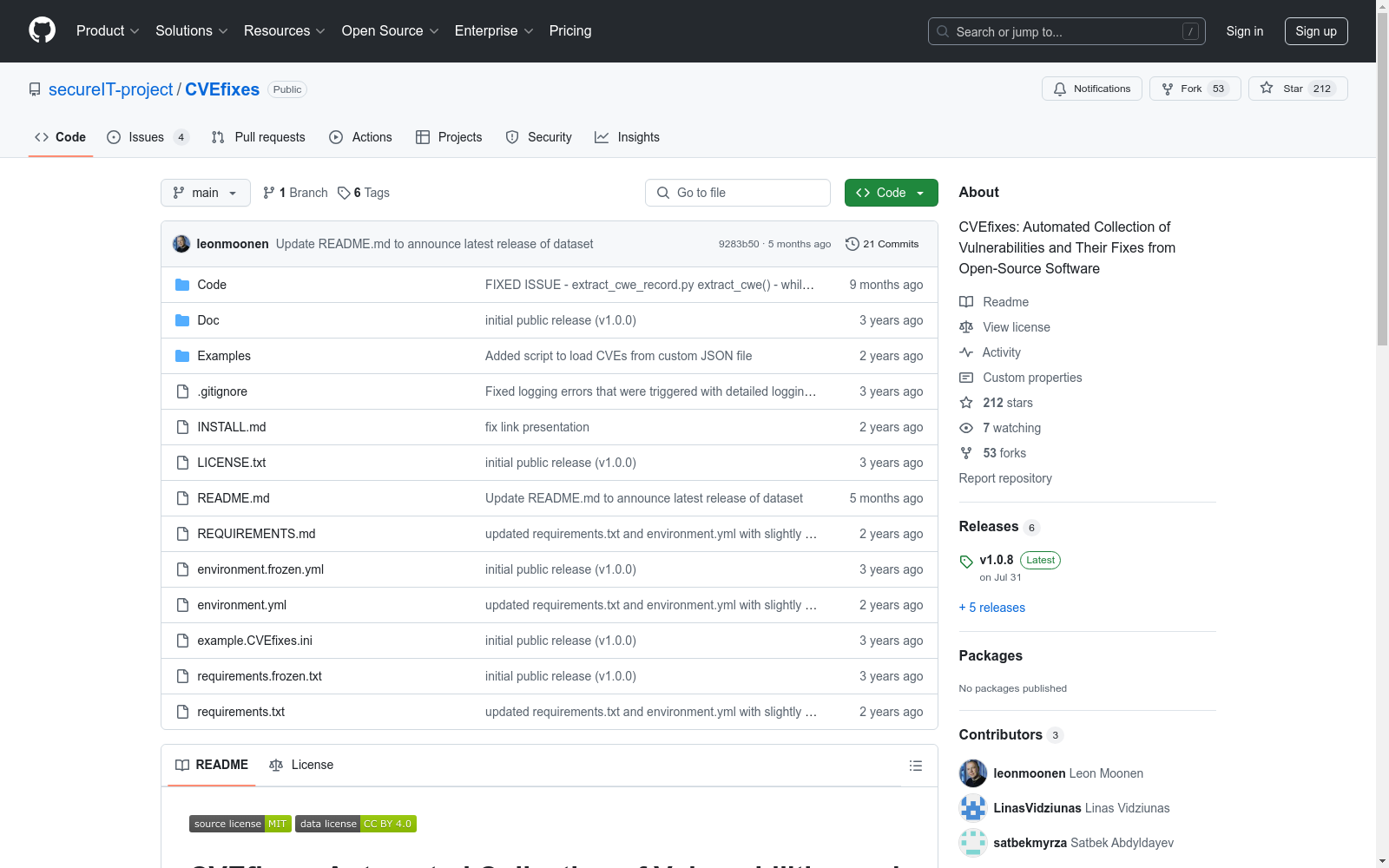Fork the CVEfixes repository
The height and width of the screenshot is (868, 1389).
click(x=1195, y=89)
